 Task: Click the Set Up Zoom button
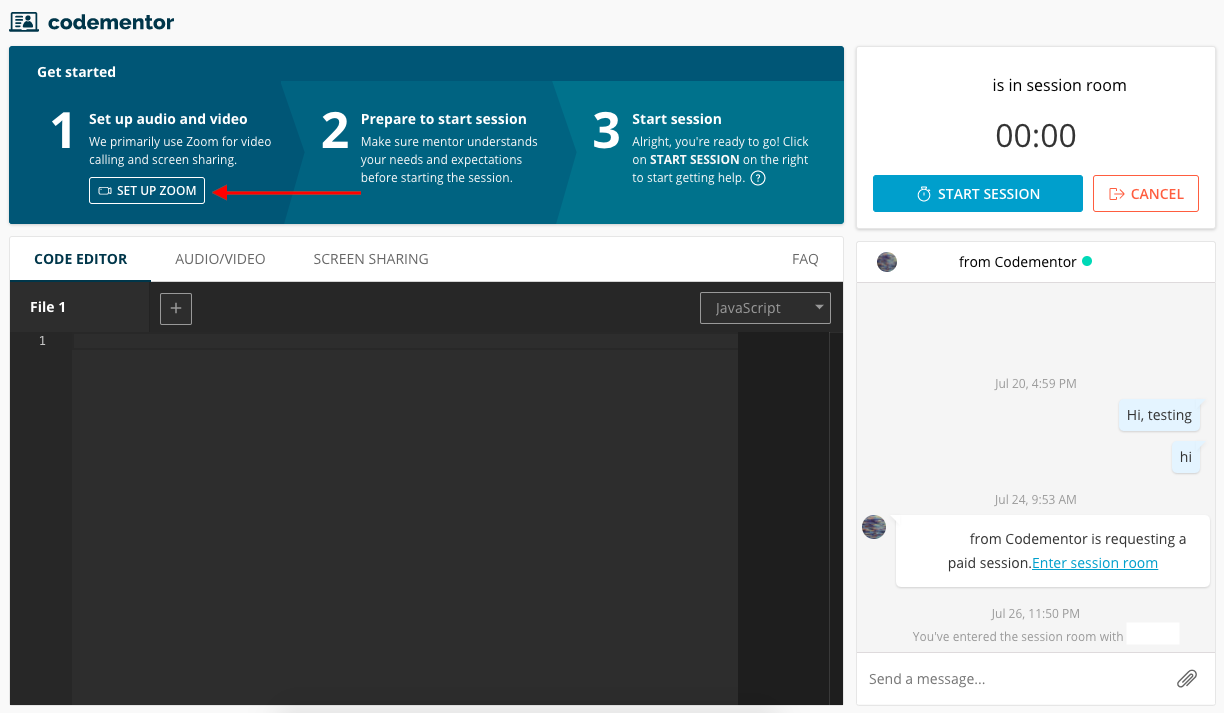pos(147,190)
